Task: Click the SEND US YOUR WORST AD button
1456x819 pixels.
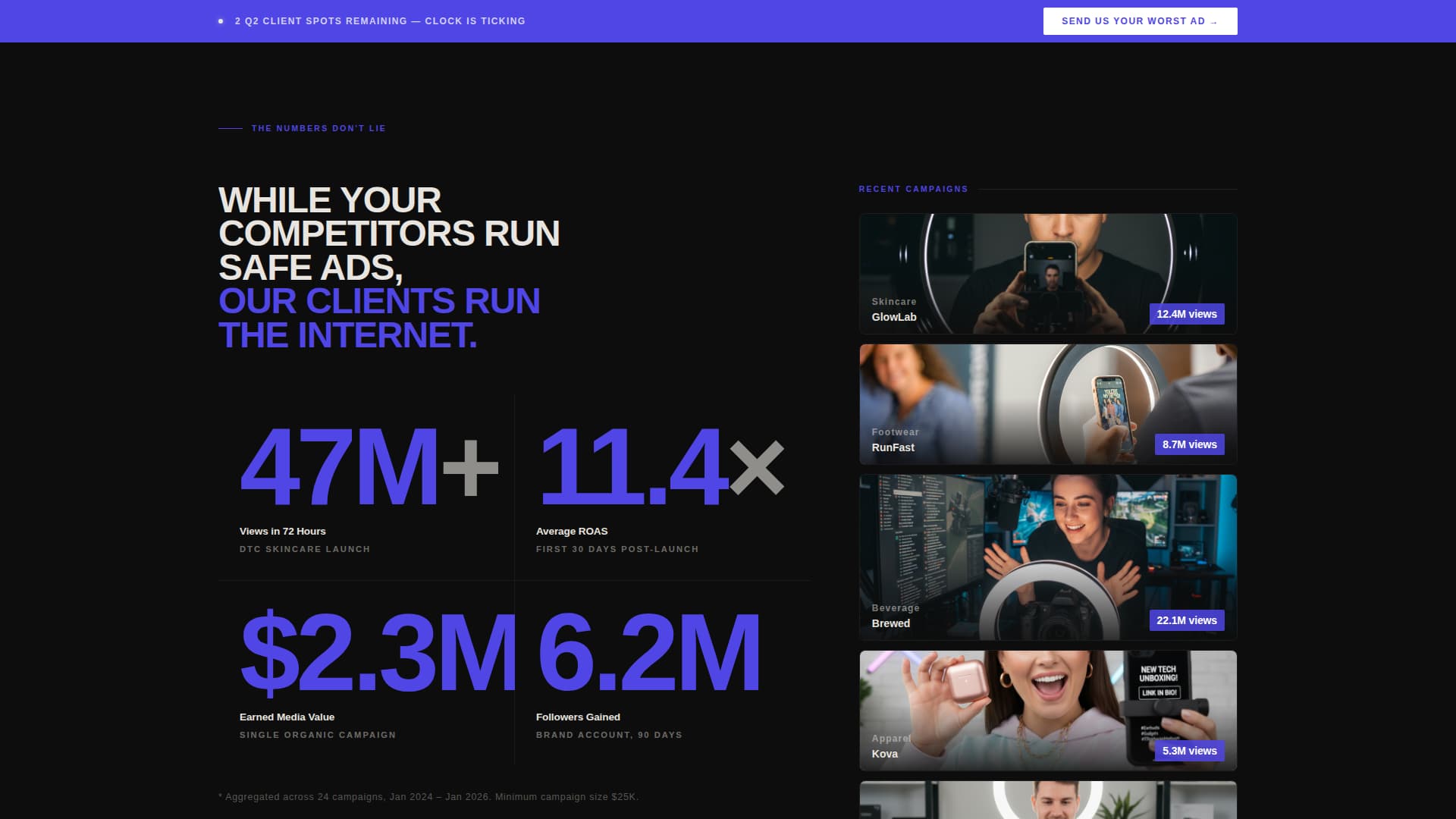Action: 1140,20
